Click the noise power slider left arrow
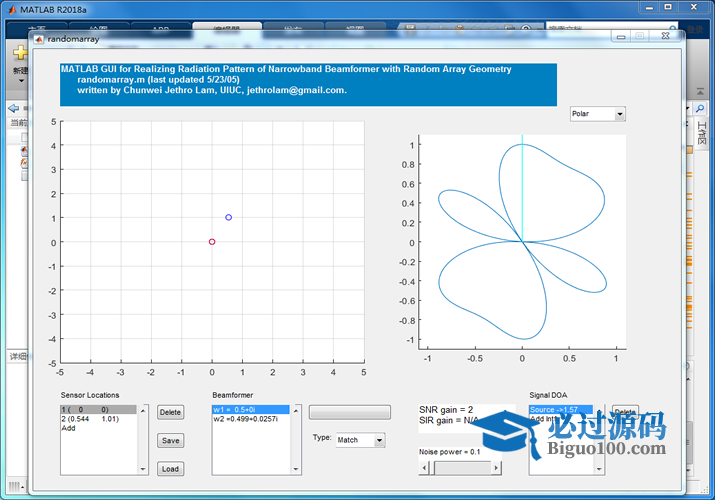The height and width of the screenshot is (500, 715). (424, 468)
